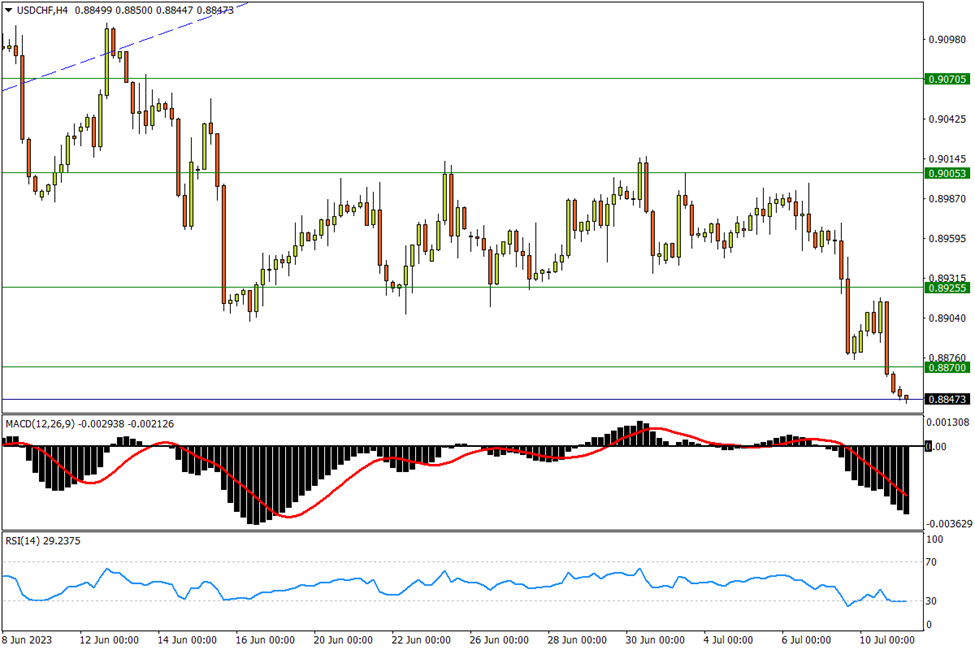Screen dimensions: 975x650
Task: Pick the 0.88700 green price level tag
Action: 946,368
